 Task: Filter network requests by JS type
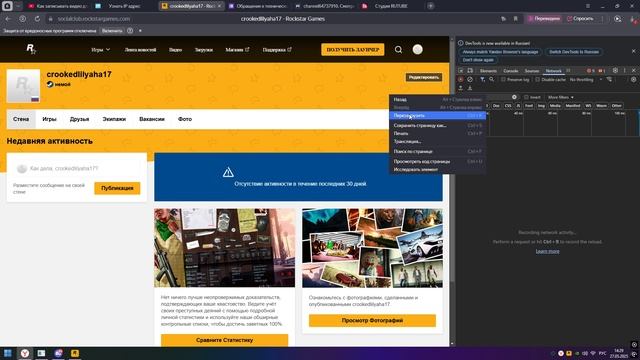[x=518, y=106]
